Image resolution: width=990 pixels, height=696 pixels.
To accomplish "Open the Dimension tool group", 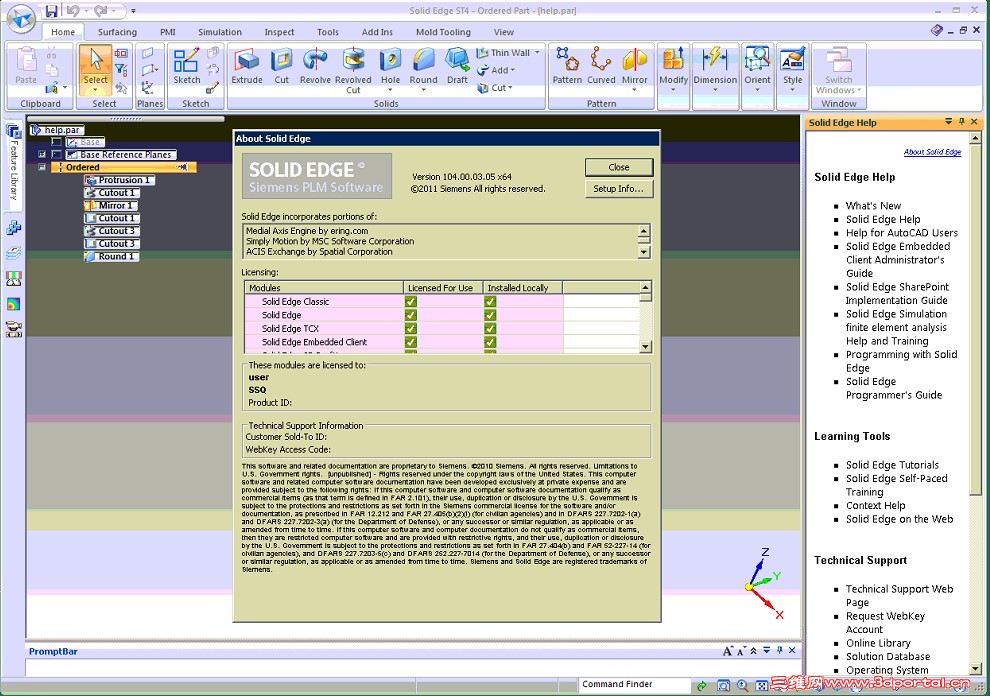I will (715, 68).
